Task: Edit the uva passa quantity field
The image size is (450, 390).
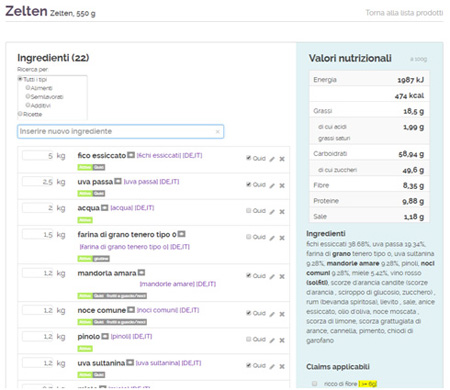Action: click(38, 182)
